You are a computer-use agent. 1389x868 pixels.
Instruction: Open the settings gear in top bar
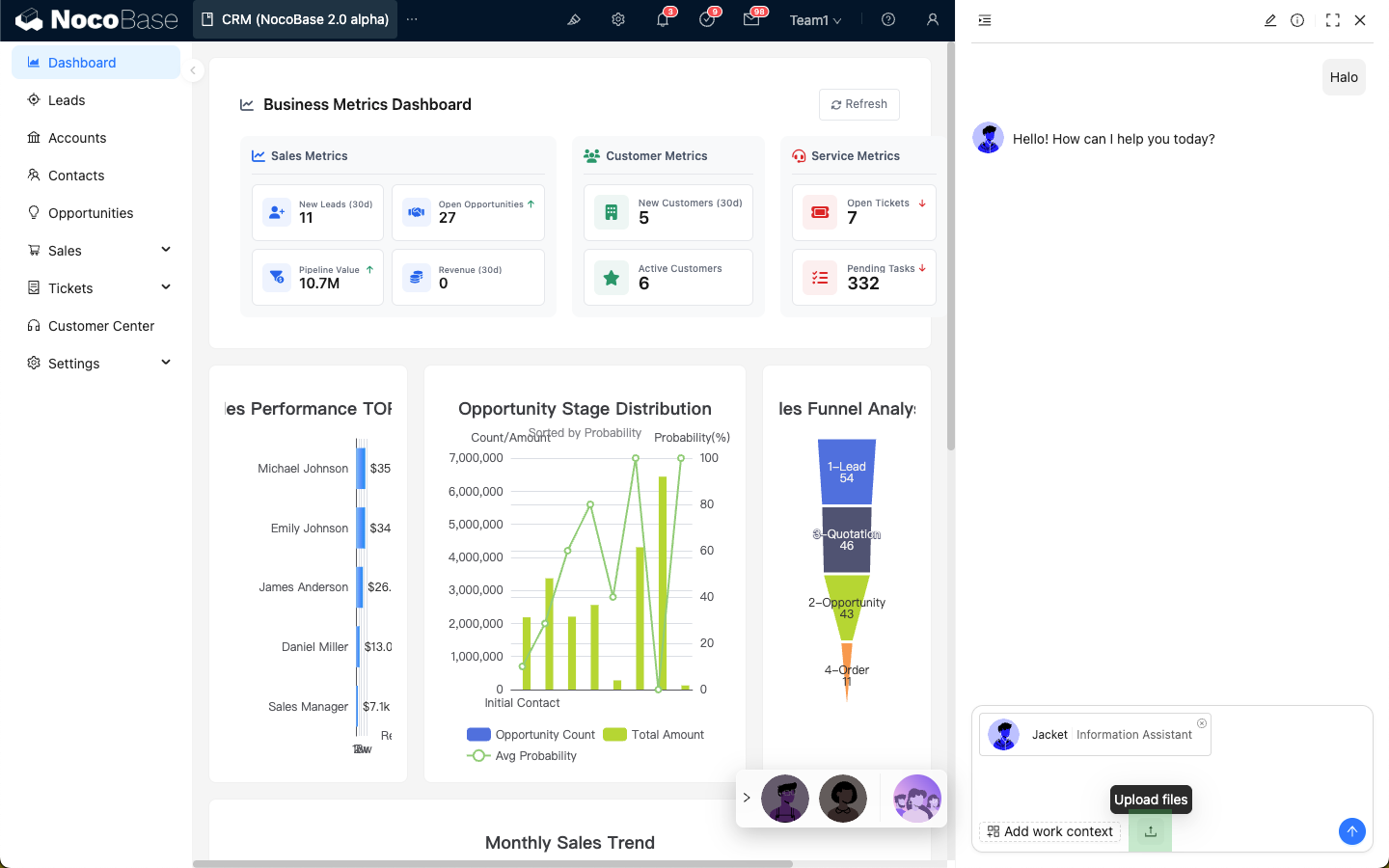click(x=618, y=19)
